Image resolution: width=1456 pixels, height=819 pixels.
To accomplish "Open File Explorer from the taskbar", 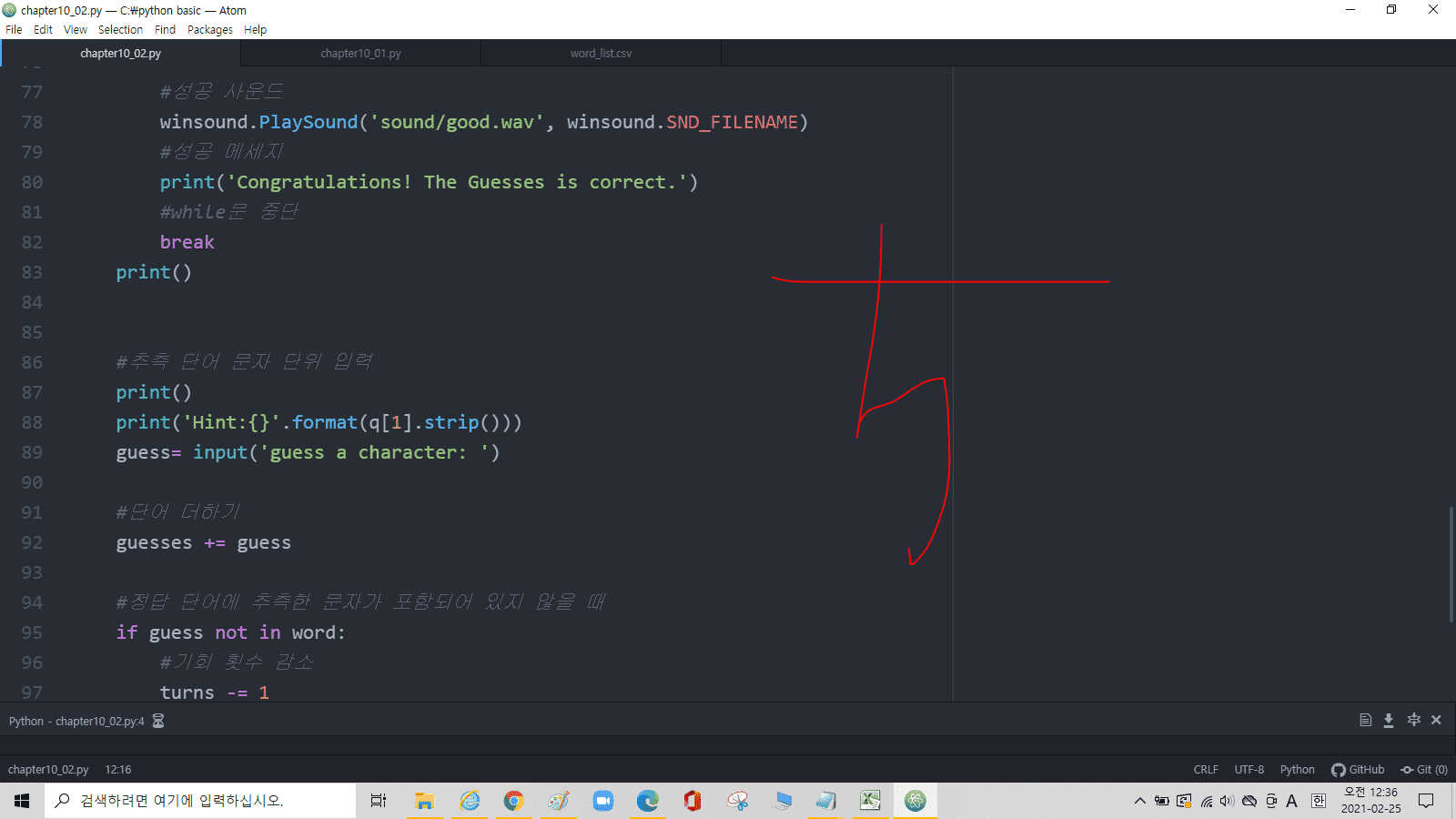I will click(x=424, y=801).
